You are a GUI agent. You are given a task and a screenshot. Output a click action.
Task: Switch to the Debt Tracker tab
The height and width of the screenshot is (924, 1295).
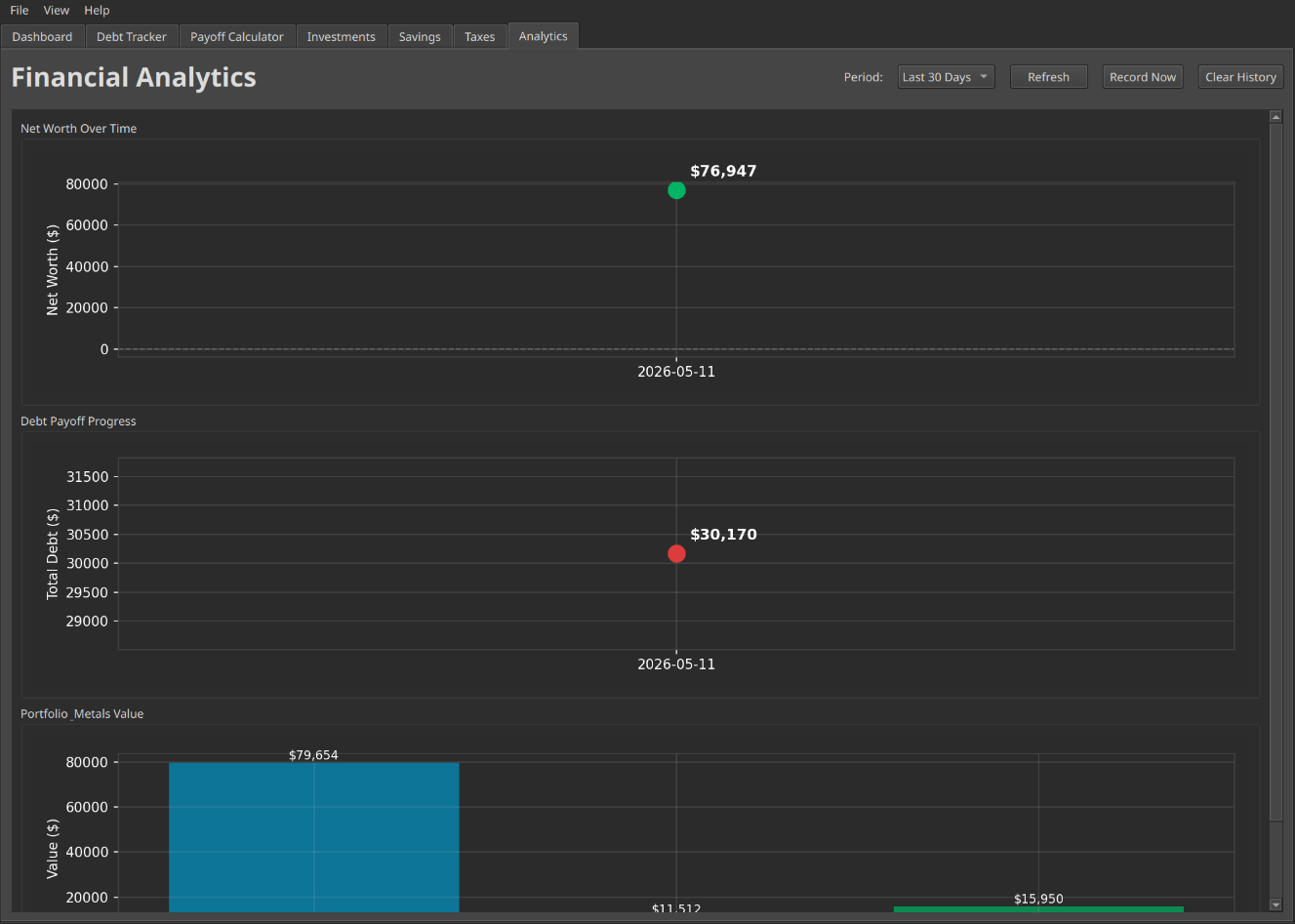tap(132, 36)
